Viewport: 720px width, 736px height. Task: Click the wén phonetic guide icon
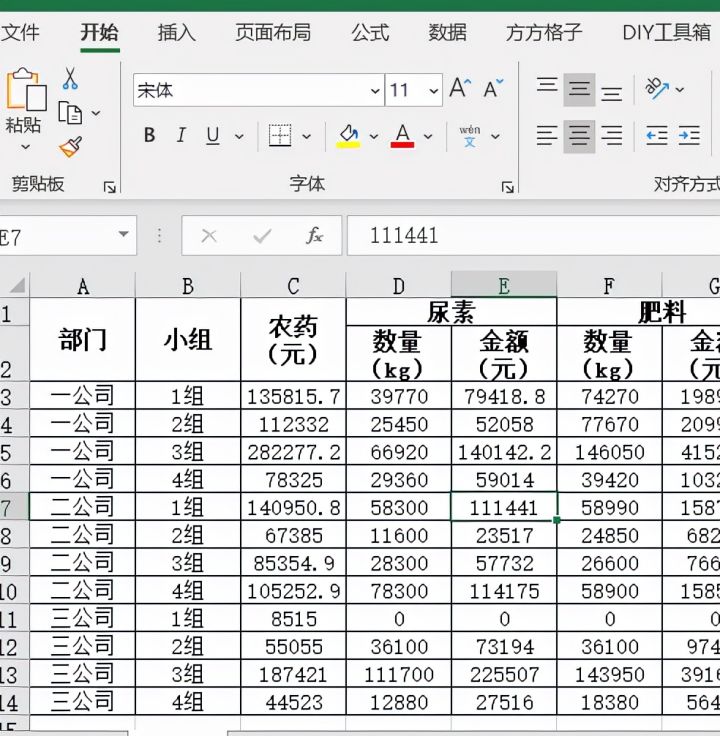point(469,136)
